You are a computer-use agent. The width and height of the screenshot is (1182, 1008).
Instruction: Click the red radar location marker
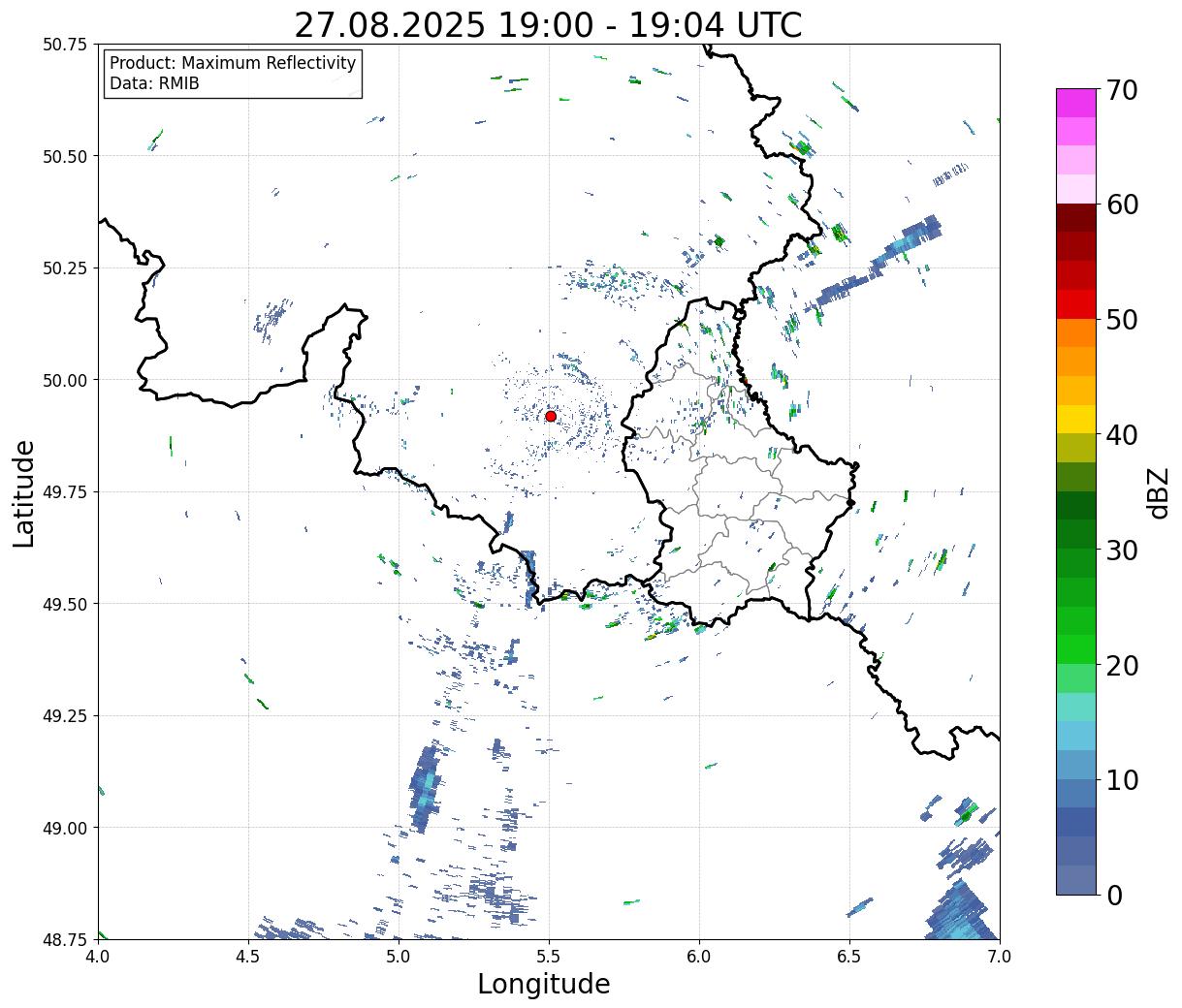pos(550,416)
